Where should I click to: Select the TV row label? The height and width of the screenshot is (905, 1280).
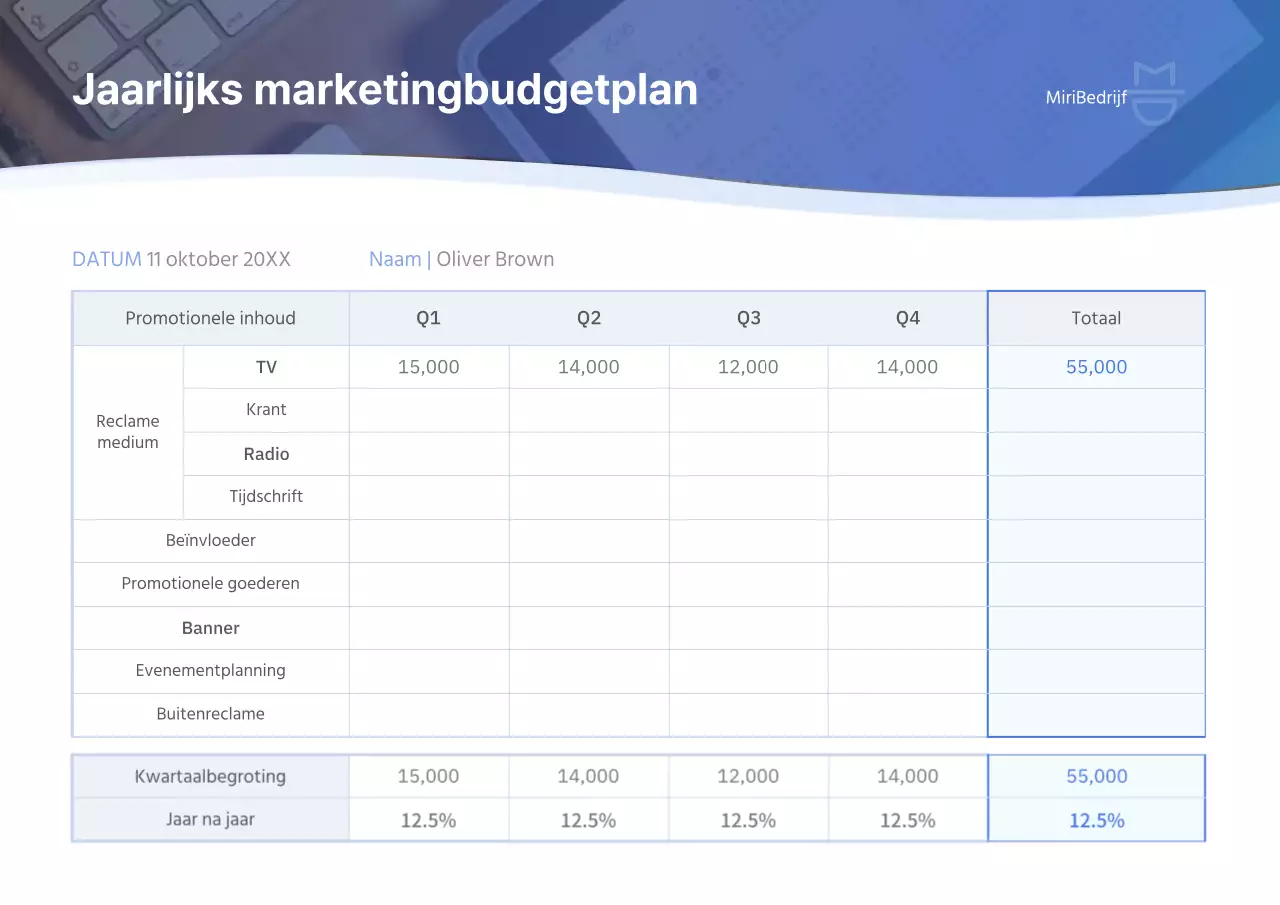[265, 366]
